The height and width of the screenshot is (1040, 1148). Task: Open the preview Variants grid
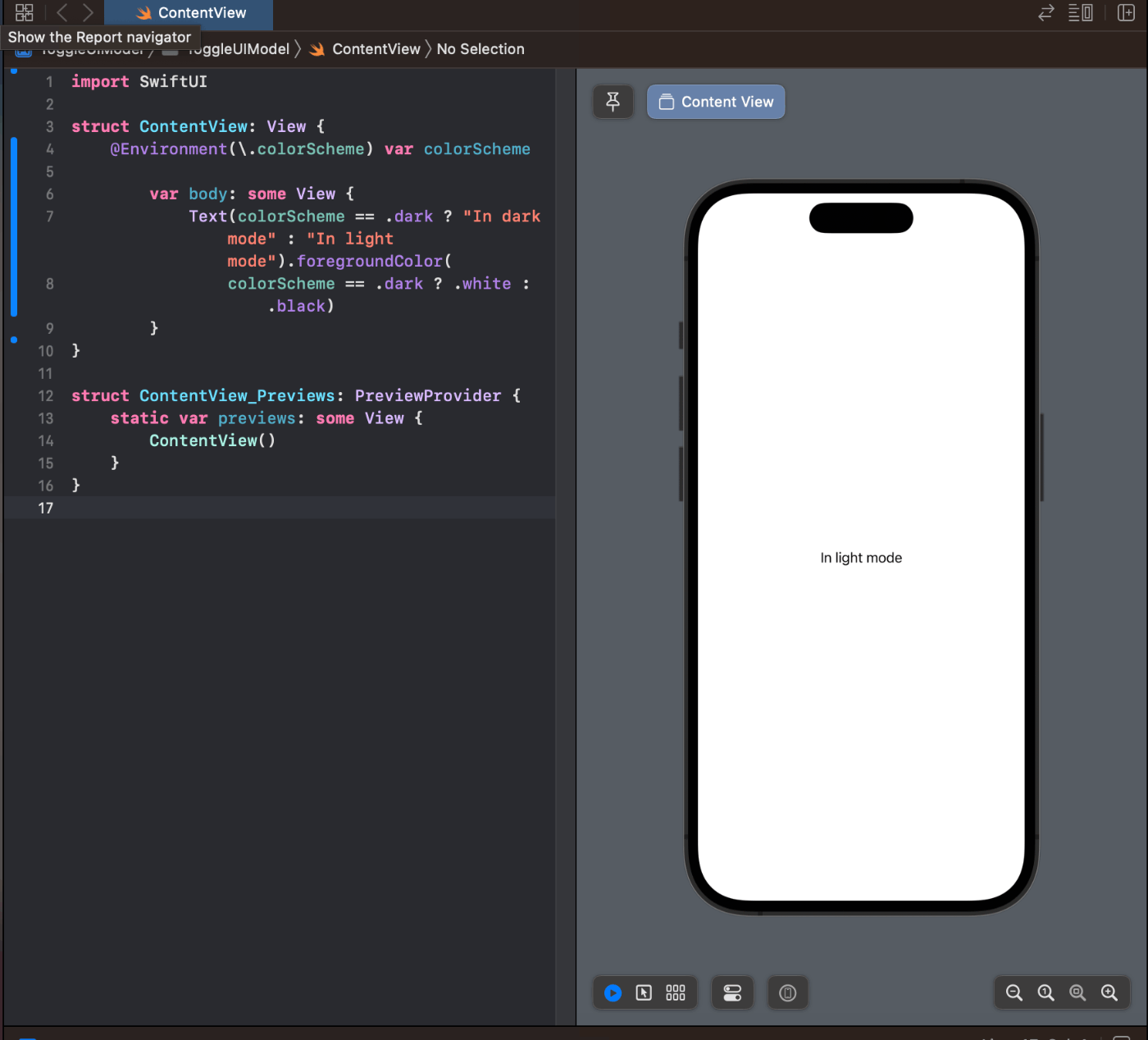(676, 993)
